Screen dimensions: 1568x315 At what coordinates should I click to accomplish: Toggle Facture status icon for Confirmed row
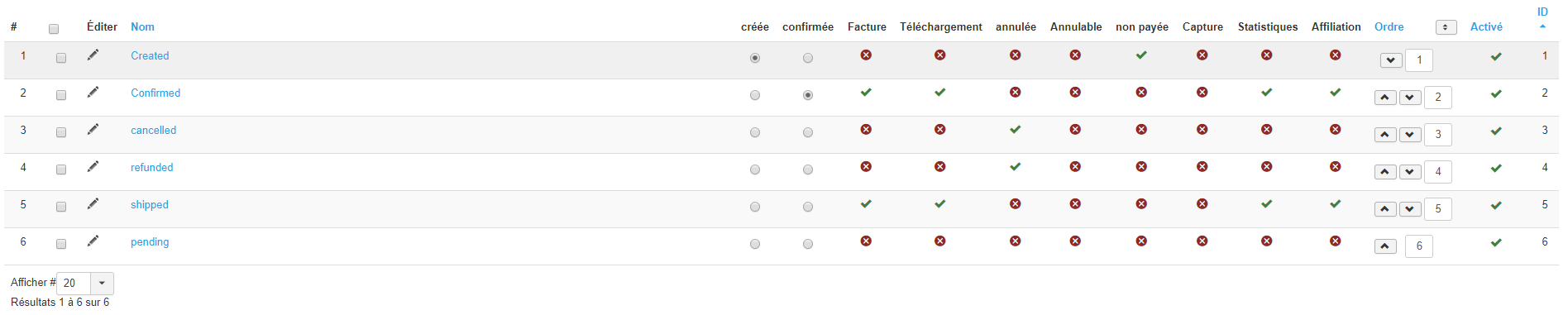[x=866, y=92]
